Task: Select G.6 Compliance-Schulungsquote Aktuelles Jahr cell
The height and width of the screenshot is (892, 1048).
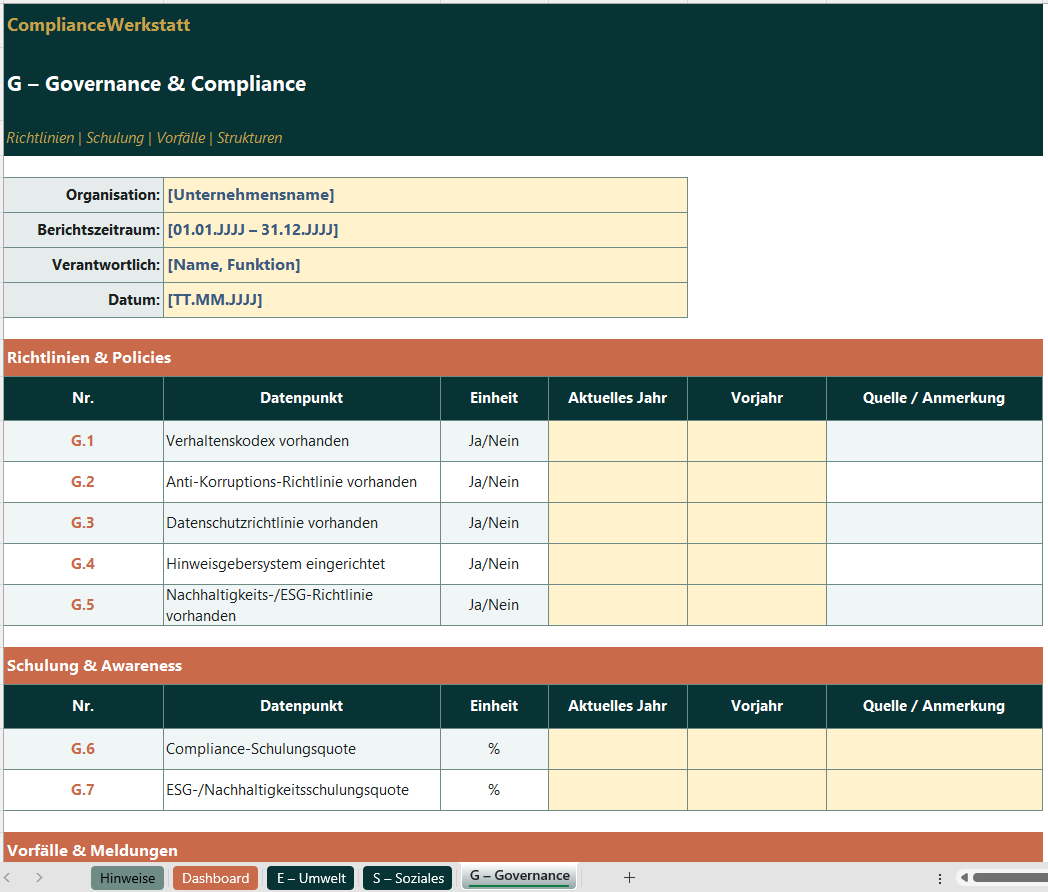Action: coord(617,749)
